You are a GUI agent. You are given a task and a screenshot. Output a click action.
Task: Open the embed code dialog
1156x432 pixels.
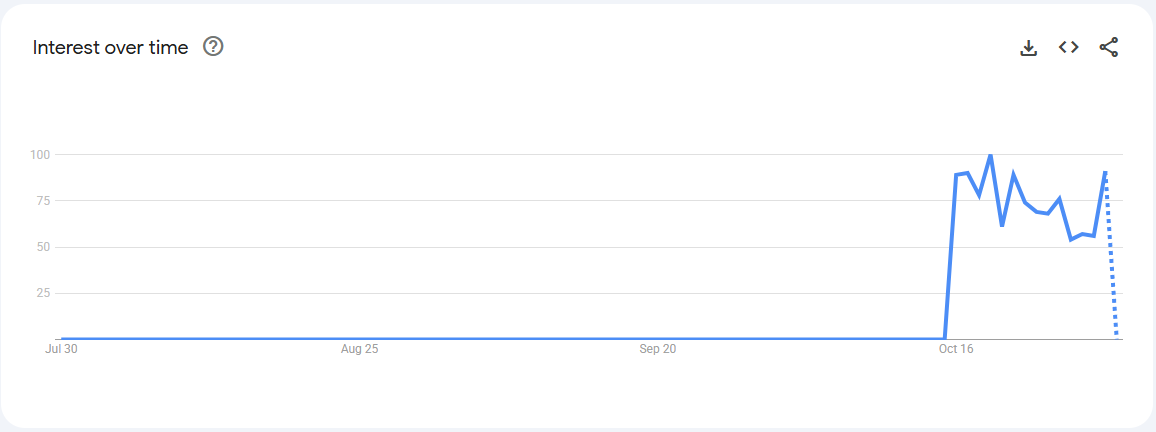pos(1068,47)
